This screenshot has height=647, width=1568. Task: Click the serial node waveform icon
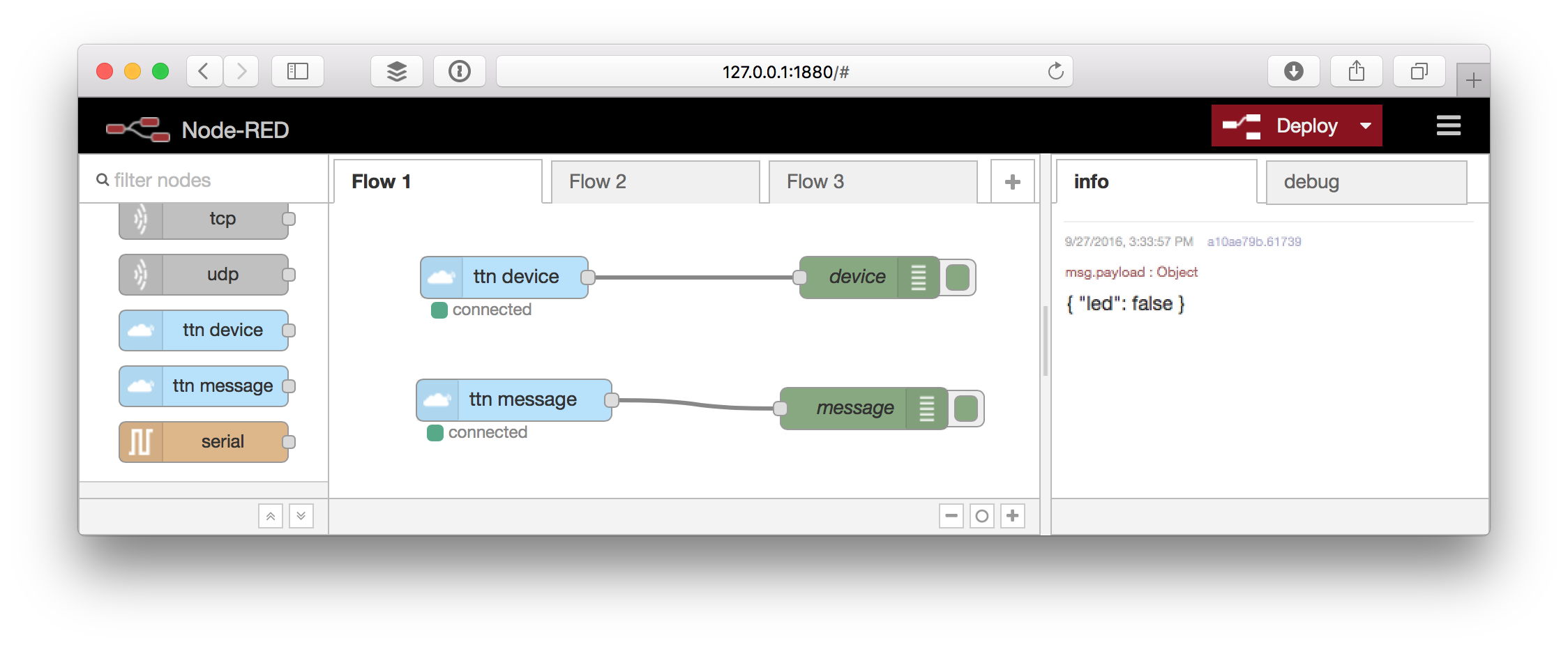tap(141, 442)
